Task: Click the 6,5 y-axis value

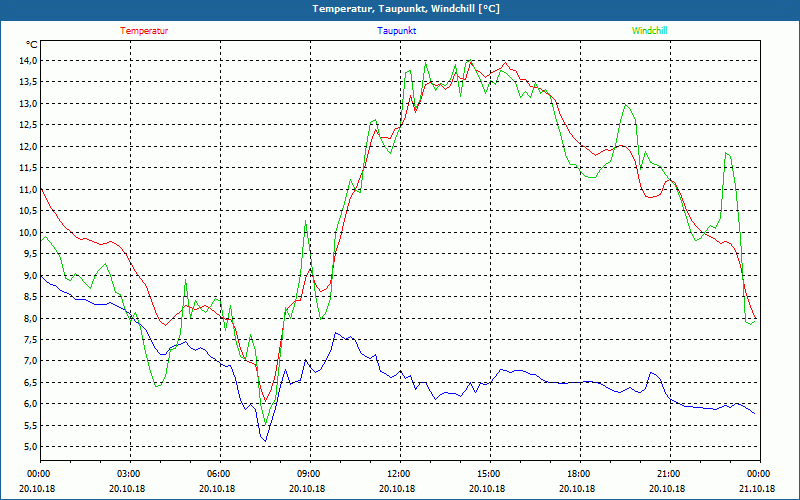Action: point(31,383)
